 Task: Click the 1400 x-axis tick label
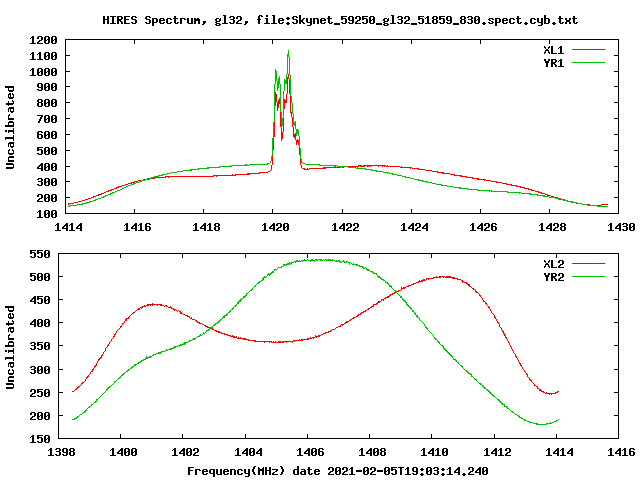123,452
